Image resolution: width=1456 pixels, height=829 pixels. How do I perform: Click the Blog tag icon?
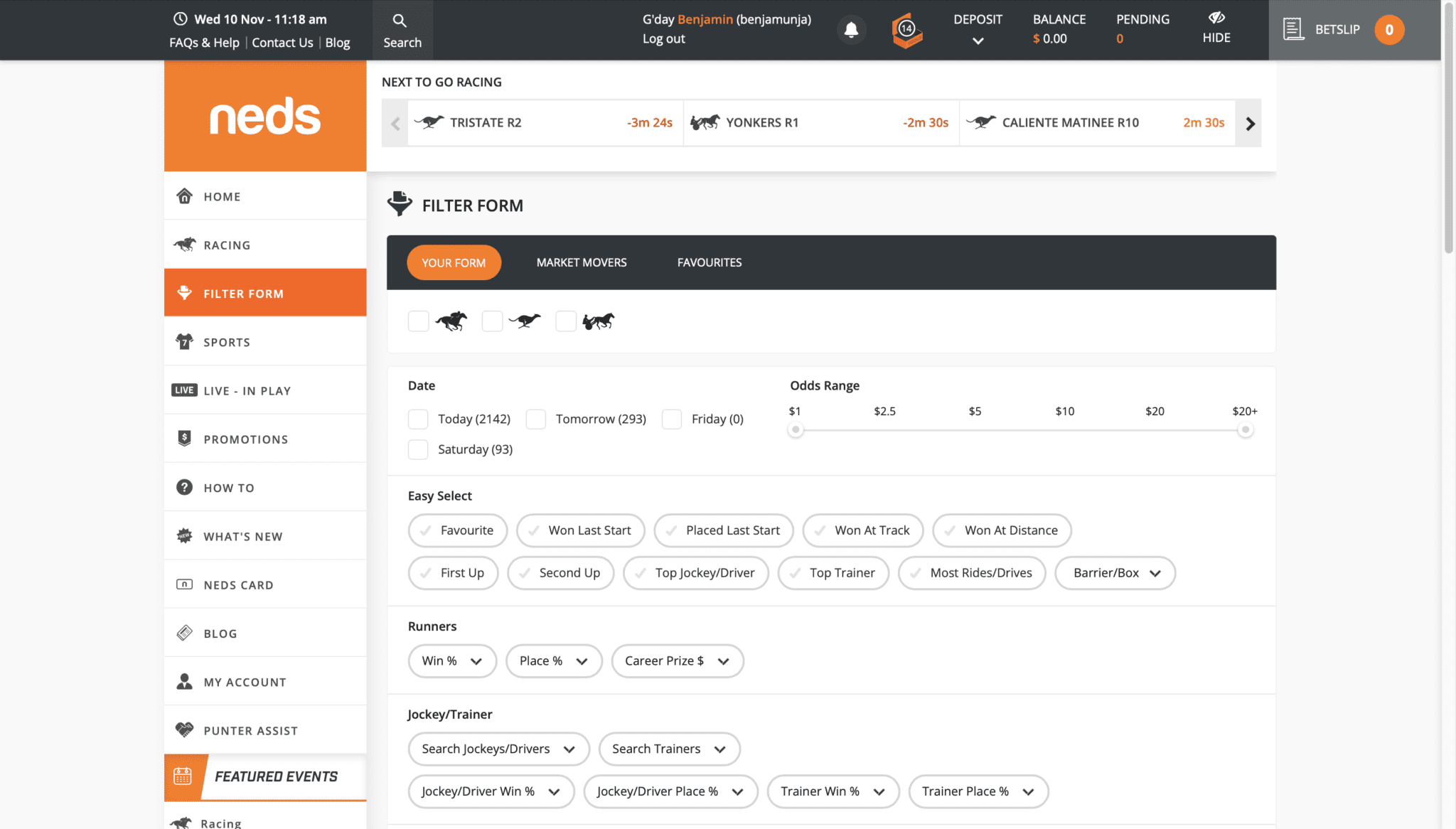tap(185, 633)
